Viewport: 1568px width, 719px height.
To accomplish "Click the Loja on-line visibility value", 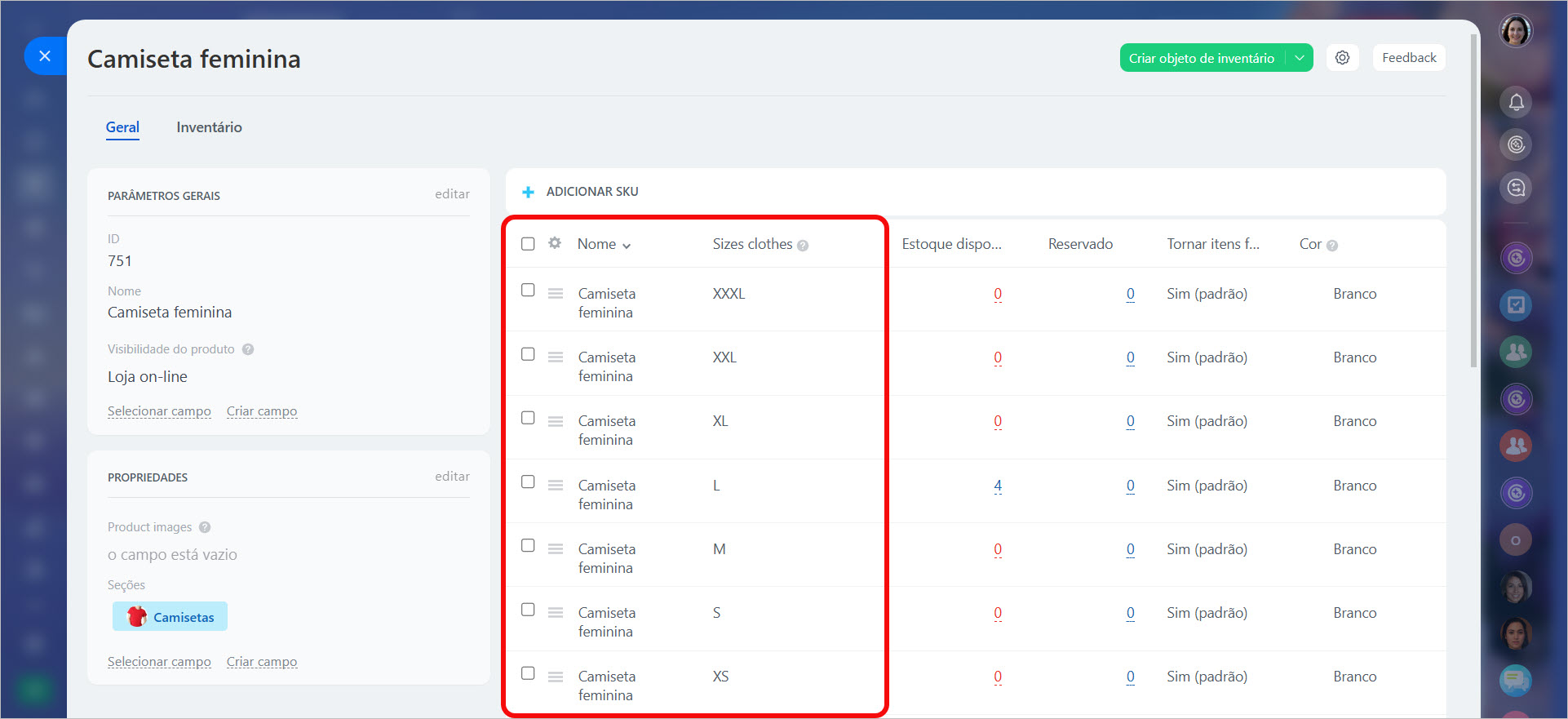I will (148, 377).
